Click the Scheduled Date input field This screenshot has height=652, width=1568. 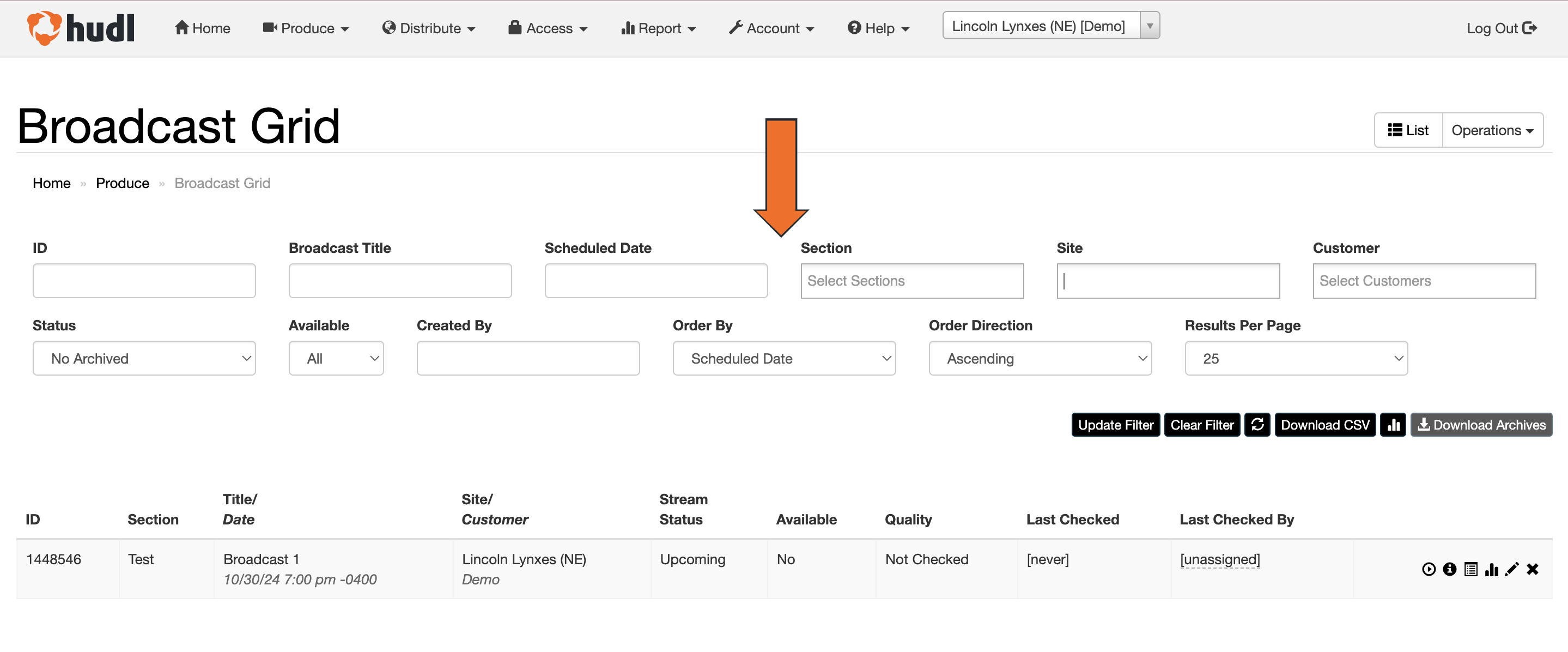(656, 281)
